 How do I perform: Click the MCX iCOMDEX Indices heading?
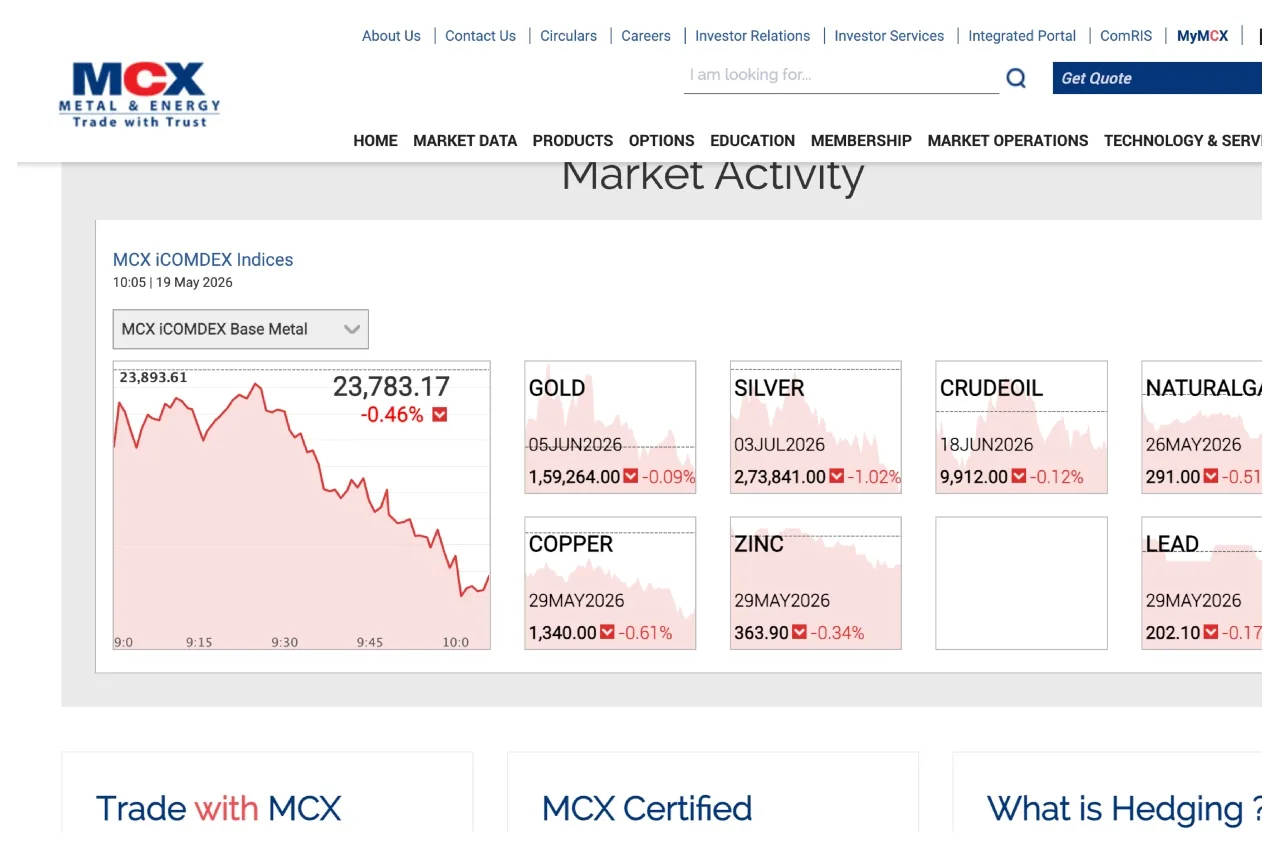[203, 260]
